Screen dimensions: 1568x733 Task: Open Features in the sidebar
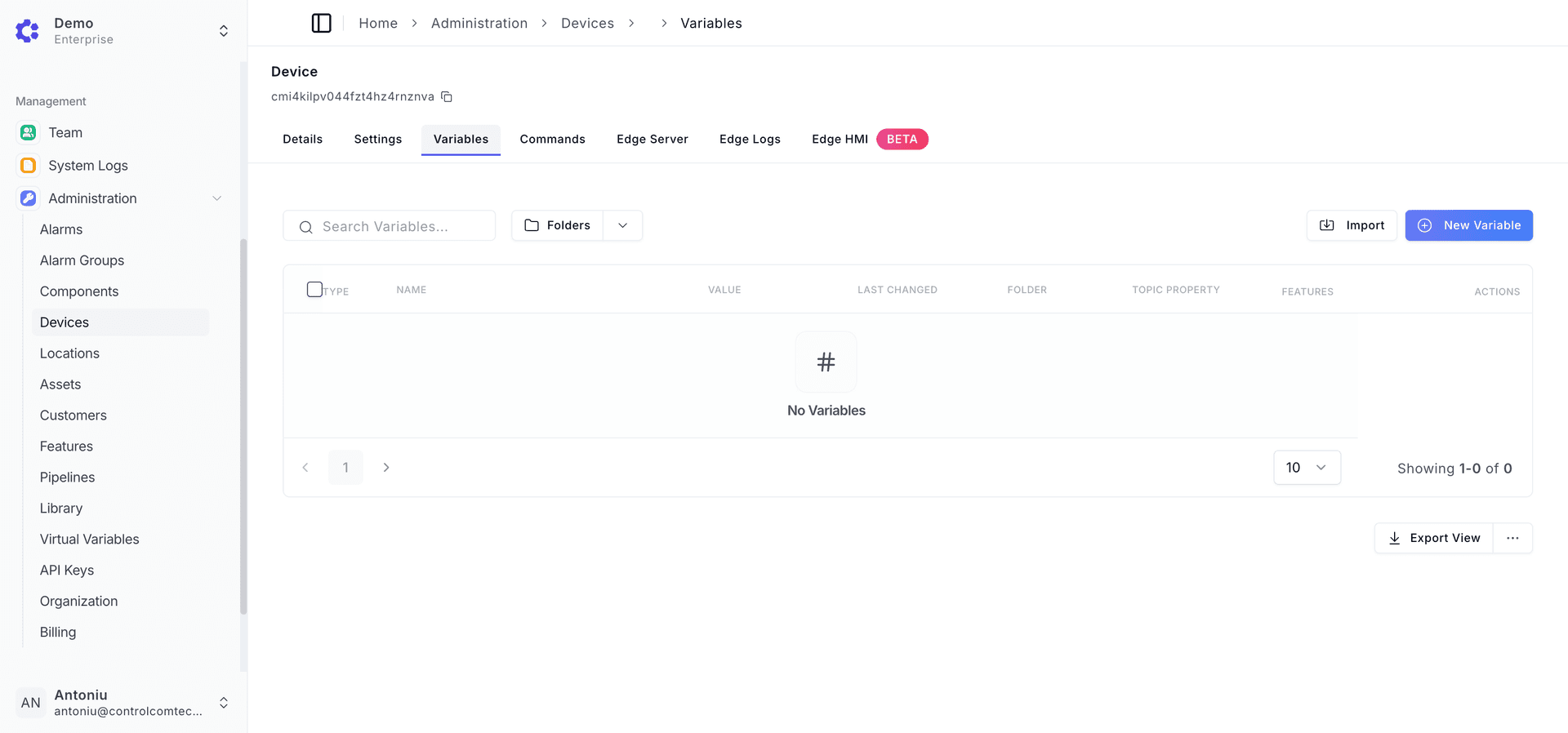pyautogui.click(x=66, y=446)
